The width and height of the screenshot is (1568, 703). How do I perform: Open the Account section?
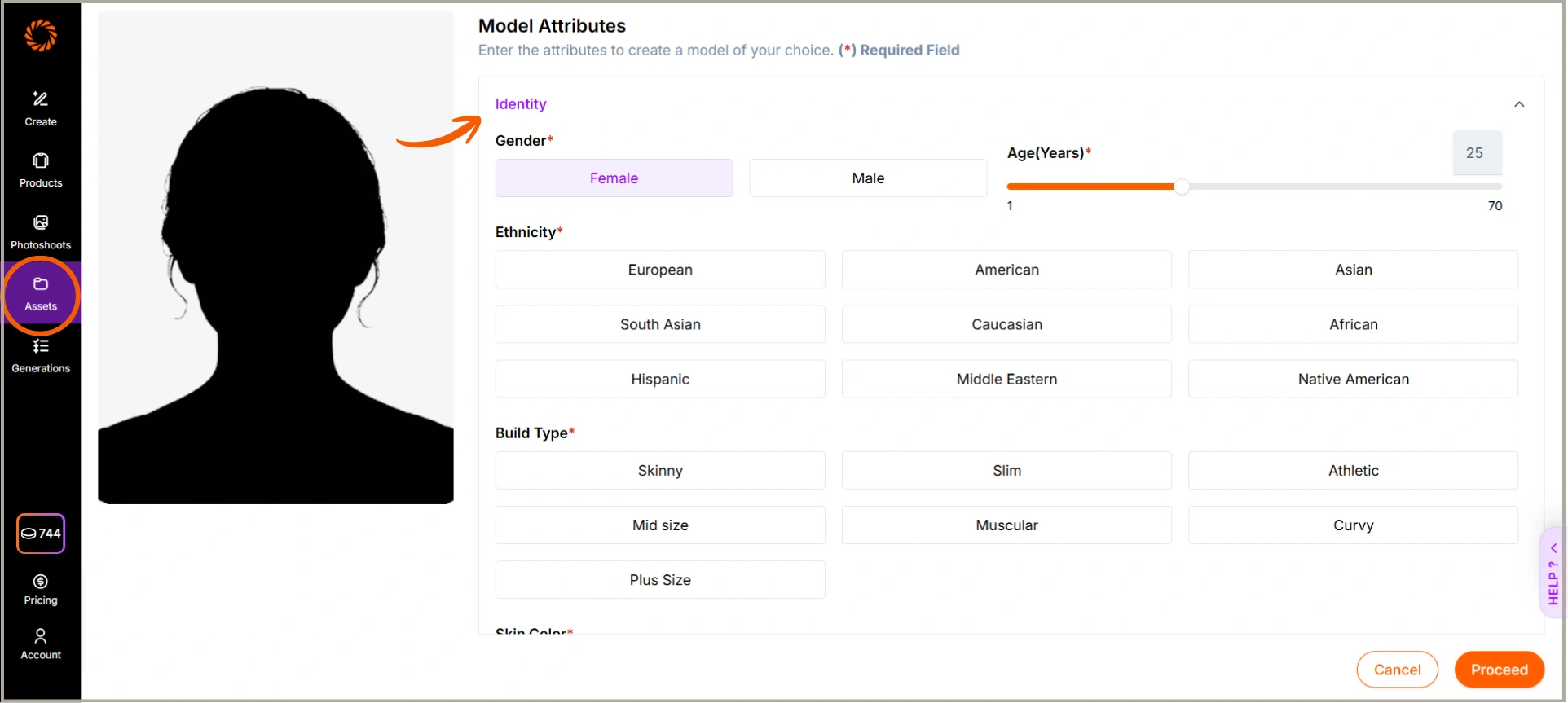(x=40, y=643)
